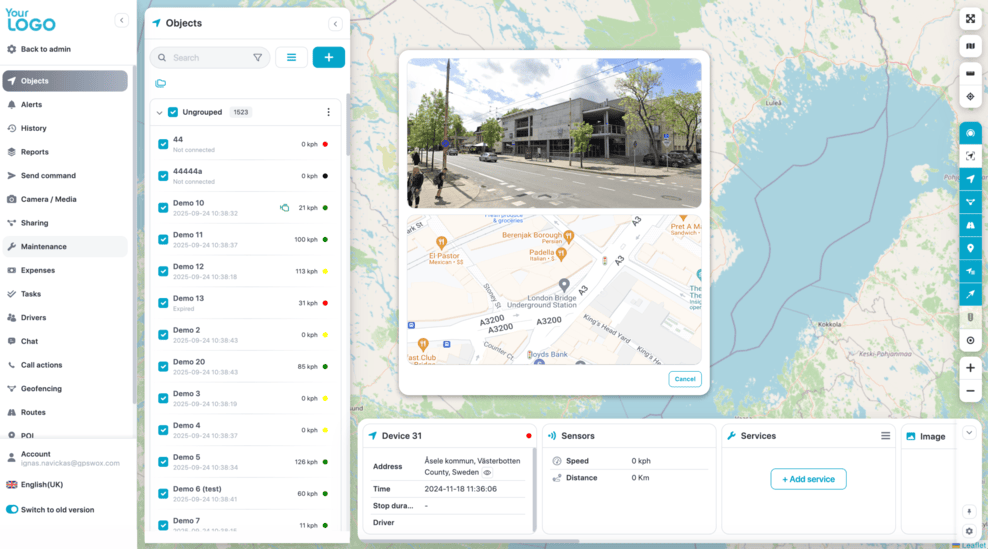Click the follow icon next to Demo 10
Screen dimensions: 988x549
[x=285, y=207]
